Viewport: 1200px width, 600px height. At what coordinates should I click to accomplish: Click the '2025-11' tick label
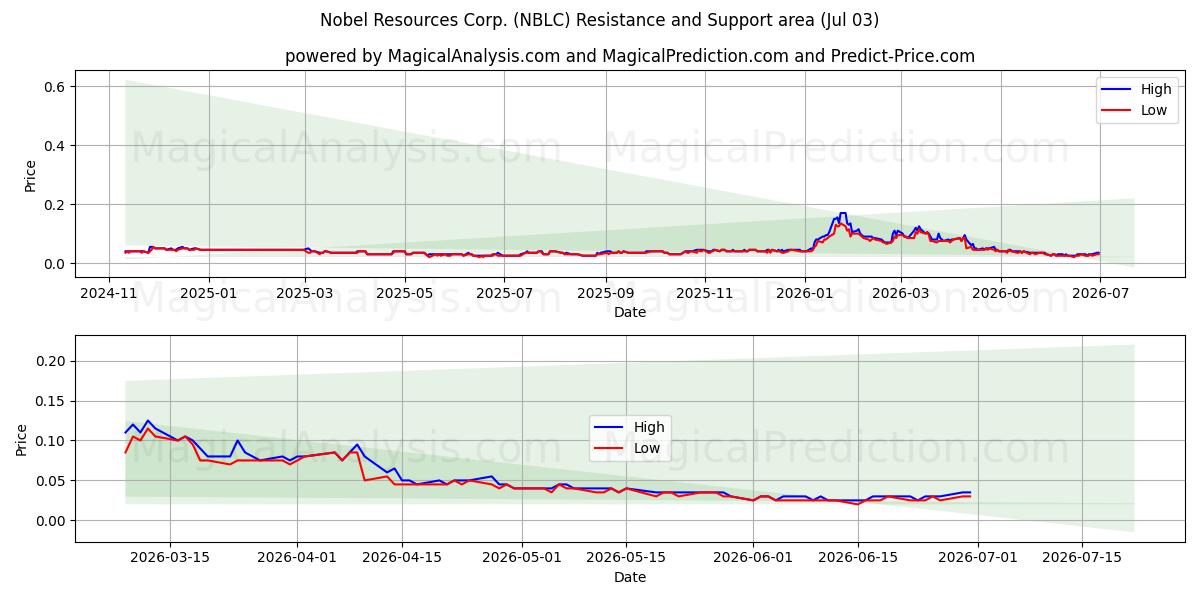pos(705,293)
